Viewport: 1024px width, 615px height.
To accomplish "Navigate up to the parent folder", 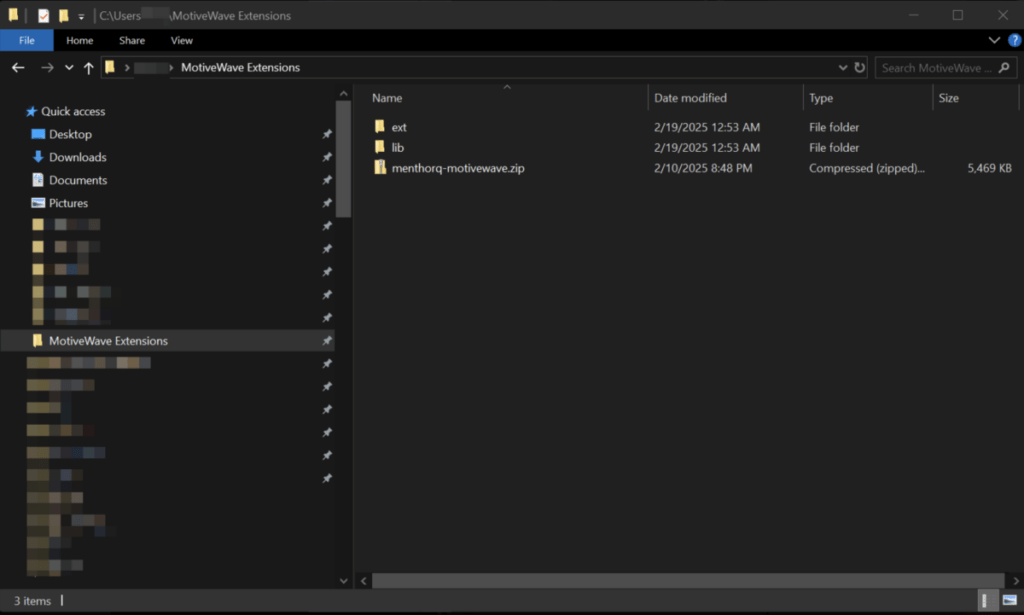I will (x=88, y=67).
